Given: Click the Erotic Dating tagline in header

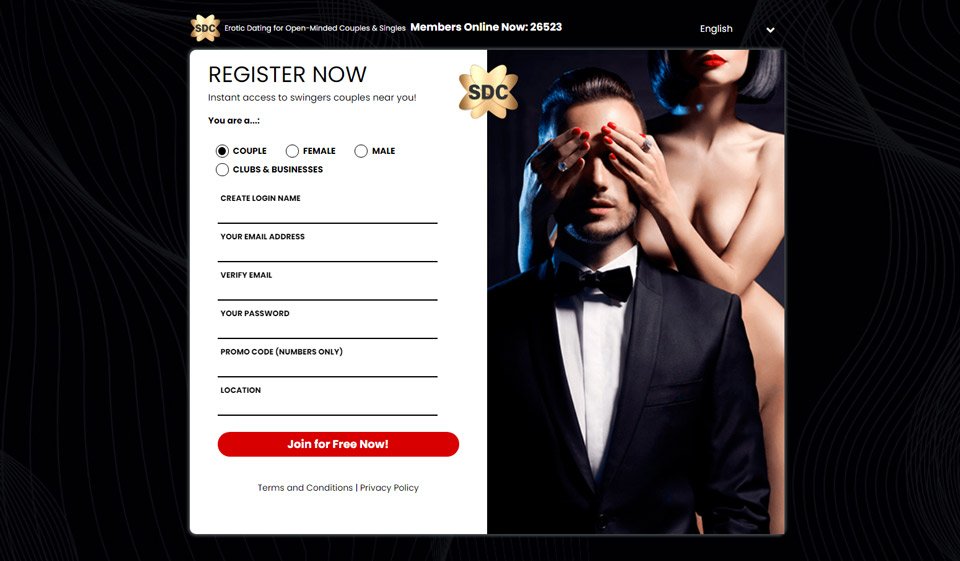Looking at the screenshot, I should point(315,28).
